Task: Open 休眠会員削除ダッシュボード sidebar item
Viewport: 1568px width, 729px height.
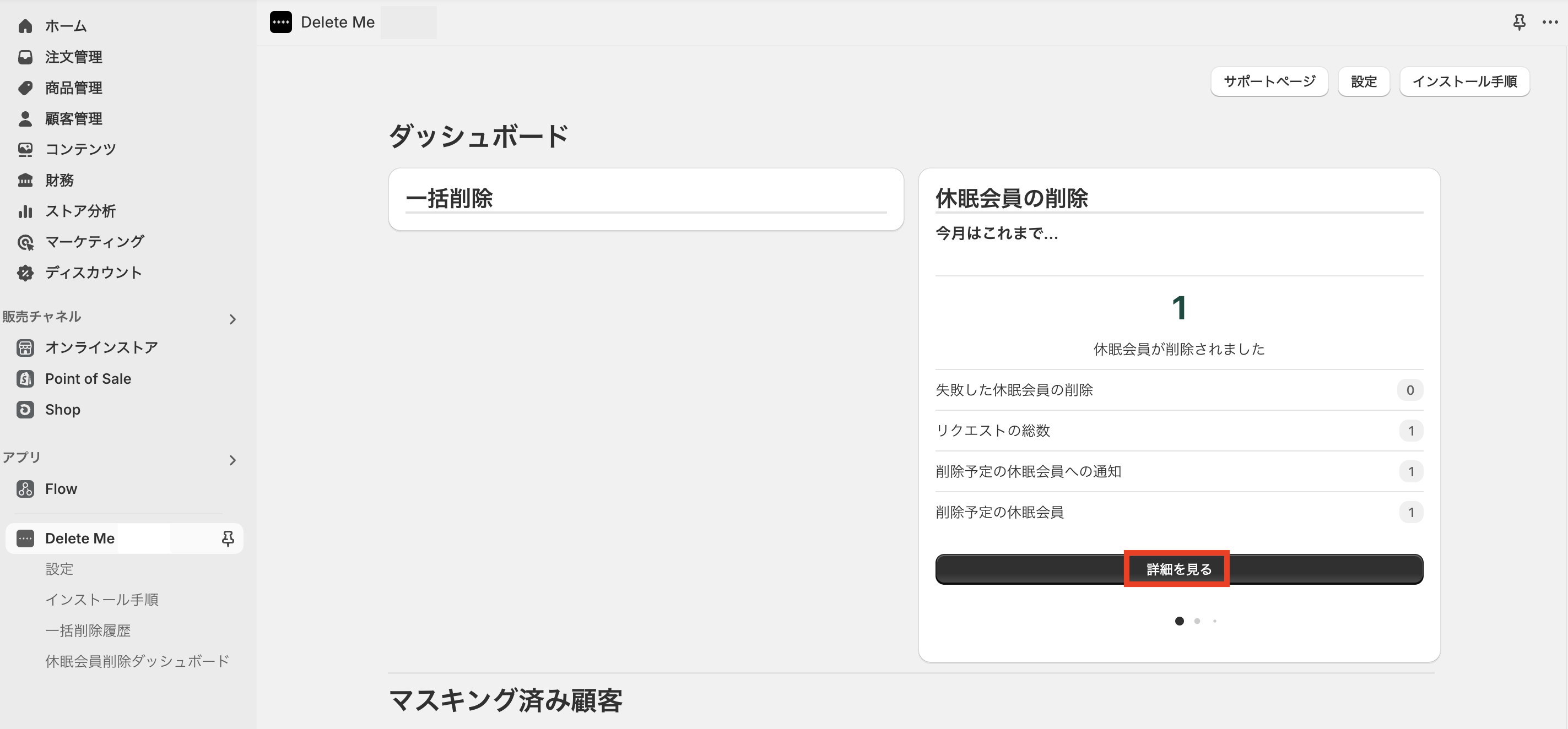Action: pos(138,661)
